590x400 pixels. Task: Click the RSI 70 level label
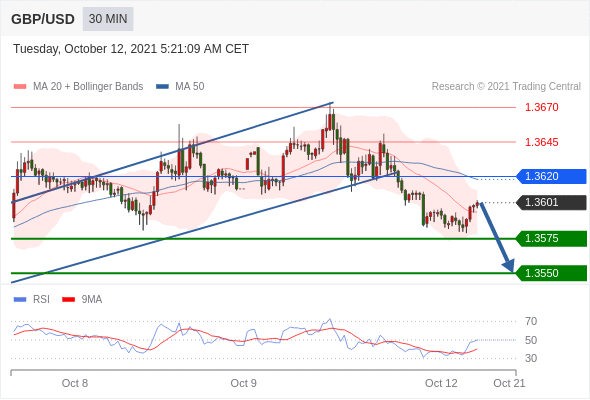point(531,321)
